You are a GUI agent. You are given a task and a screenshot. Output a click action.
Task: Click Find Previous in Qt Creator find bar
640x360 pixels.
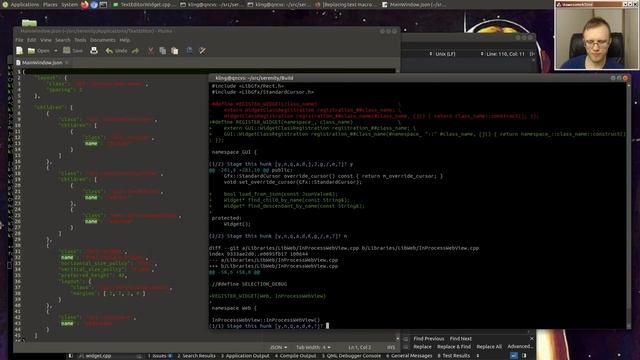pyautogui.click(x=428, y=338)
